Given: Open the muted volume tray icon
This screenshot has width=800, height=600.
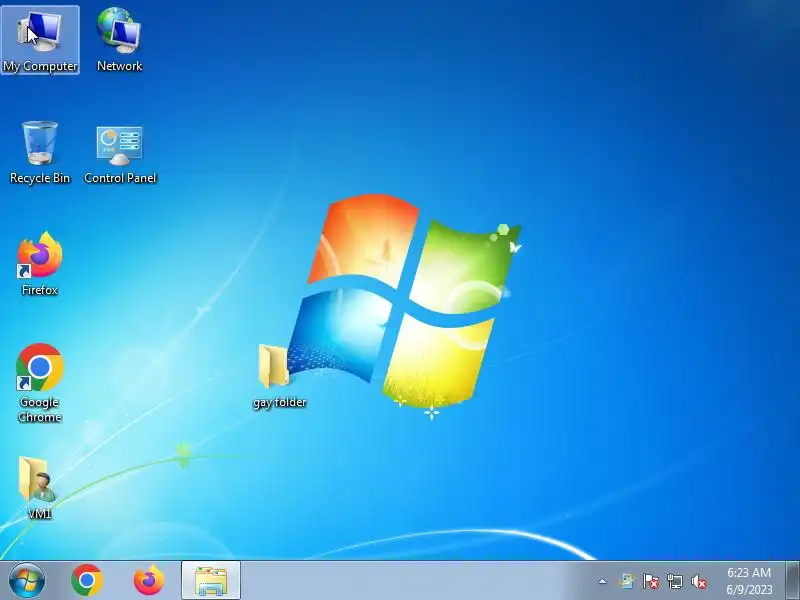Looking at the screenshot, I should point(699,581).
